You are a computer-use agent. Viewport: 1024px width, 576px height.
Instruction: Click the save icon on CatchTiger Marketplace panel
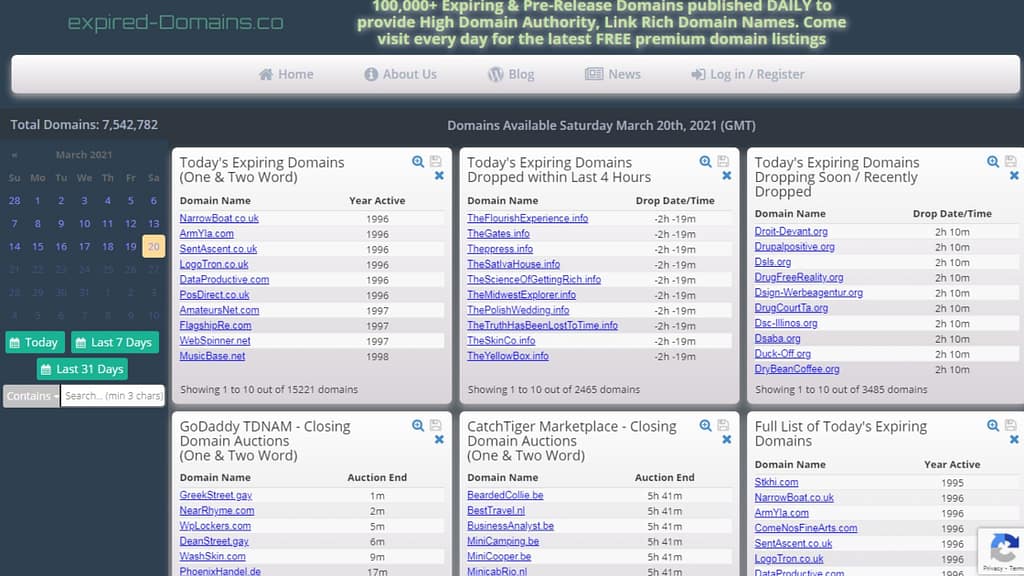[721, 425]
